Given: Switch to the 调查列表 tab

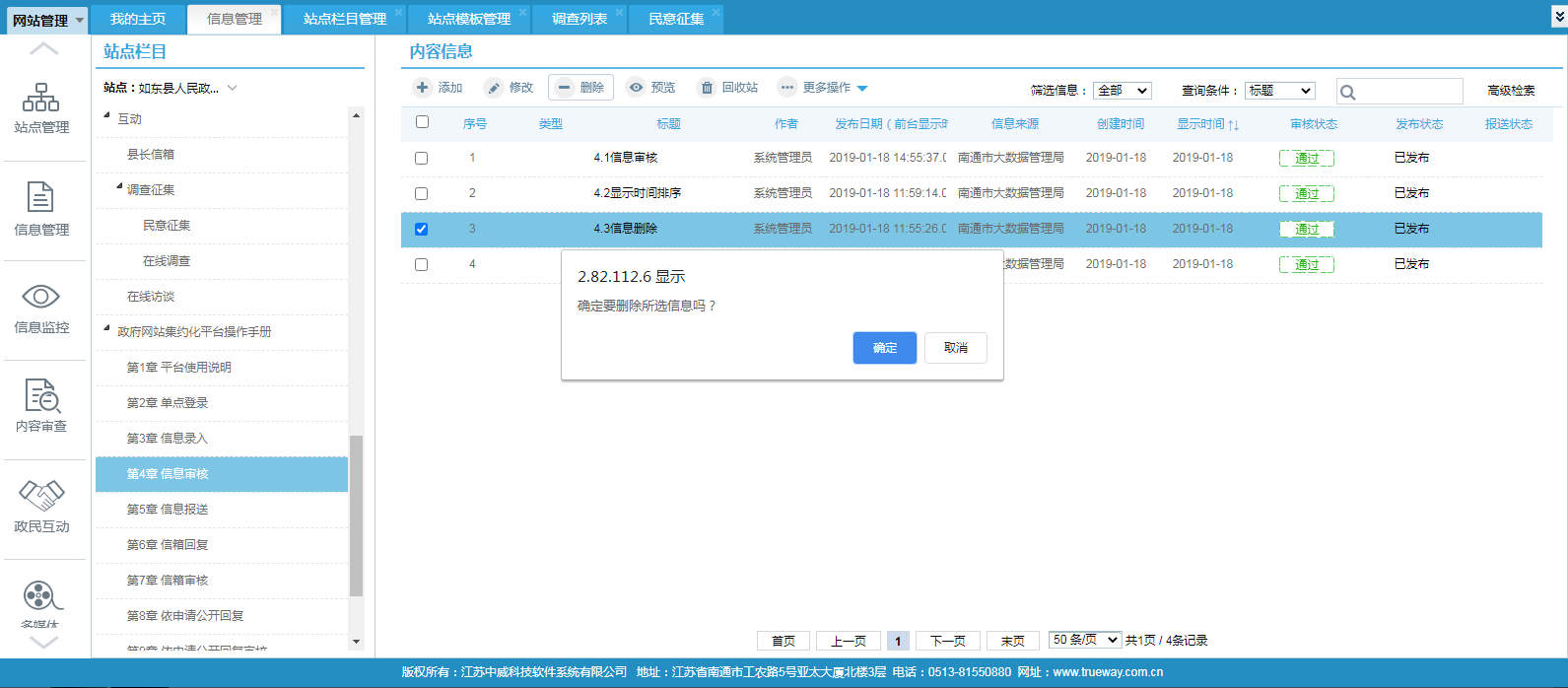Looking at the screenshot, I should pos(579,19).
